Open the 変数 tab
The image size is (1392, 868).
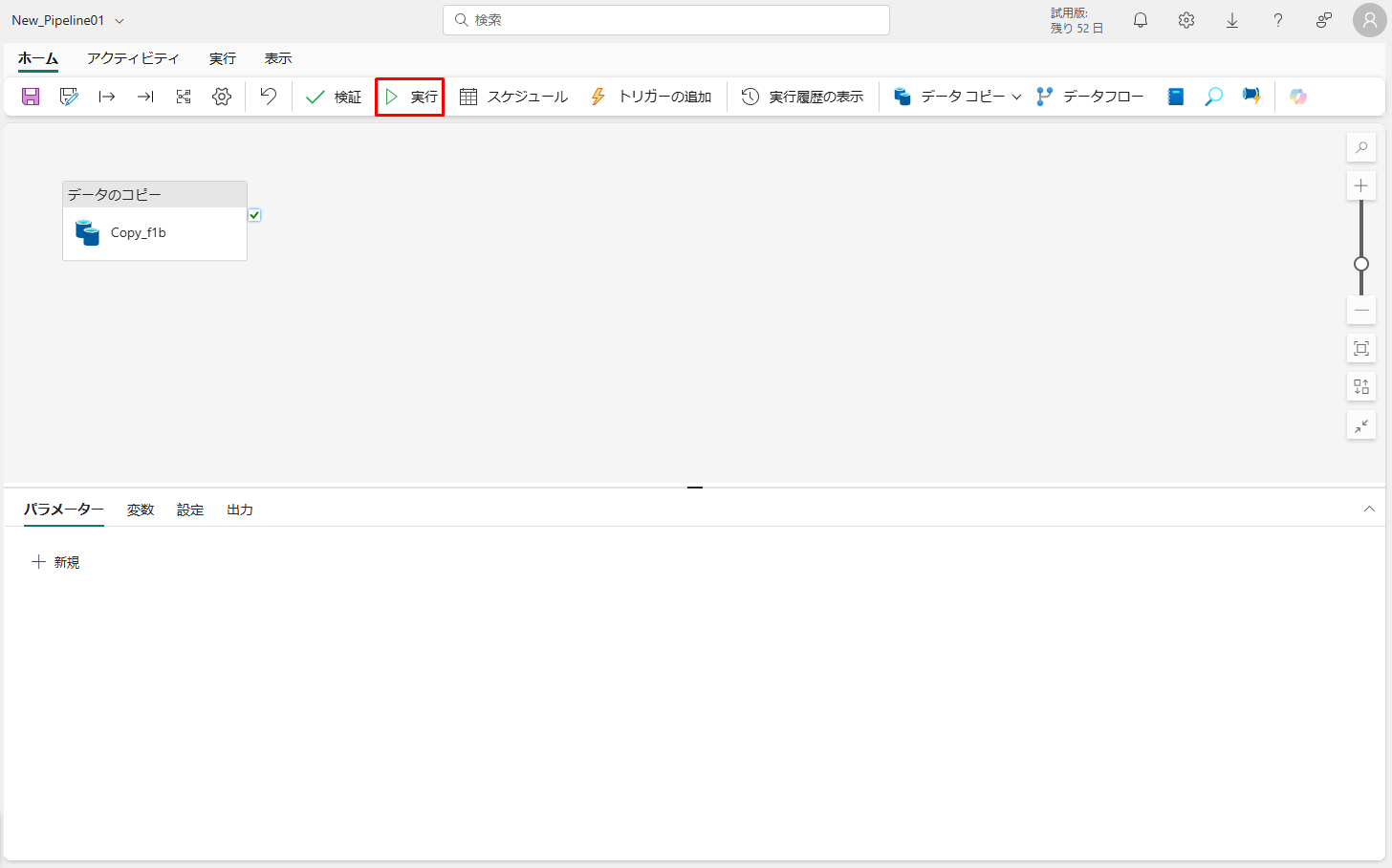pyautogui.click(x=141, y=510)
